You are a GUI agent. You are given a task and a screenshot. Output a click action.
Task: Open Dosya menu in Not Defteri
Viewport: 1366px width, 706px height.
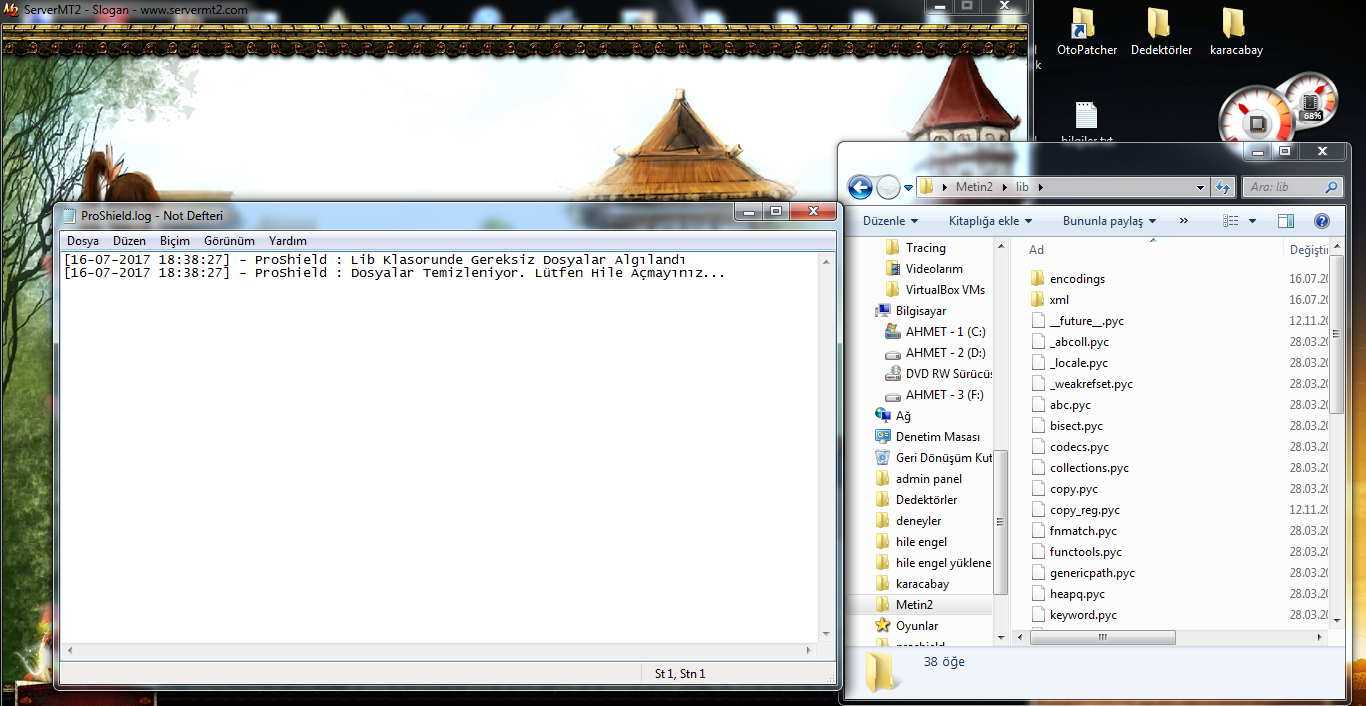pyautogui.click(x=83, y=241)
